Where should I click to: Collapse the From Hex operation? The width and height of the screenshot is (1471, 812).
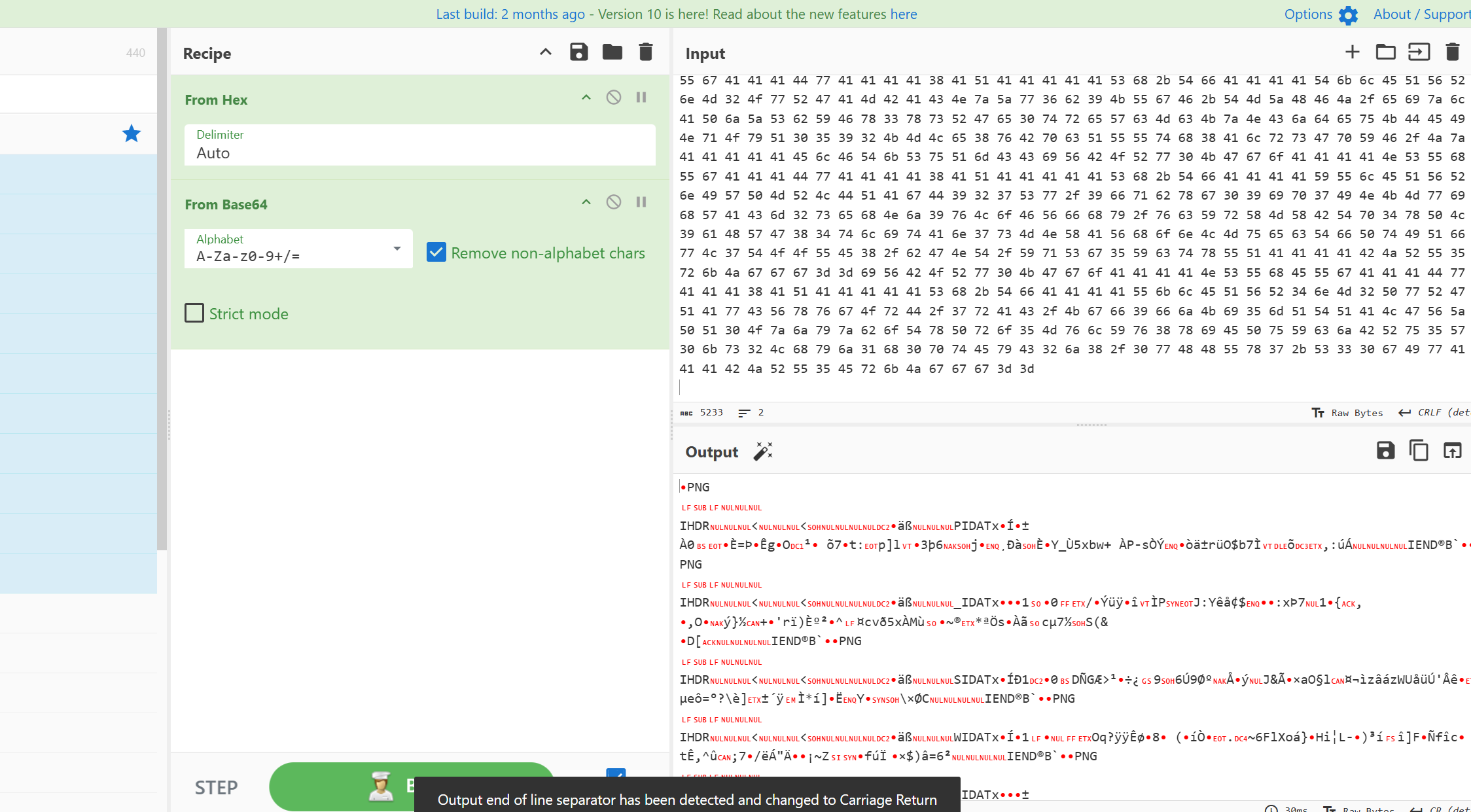(x=586, y=97)
